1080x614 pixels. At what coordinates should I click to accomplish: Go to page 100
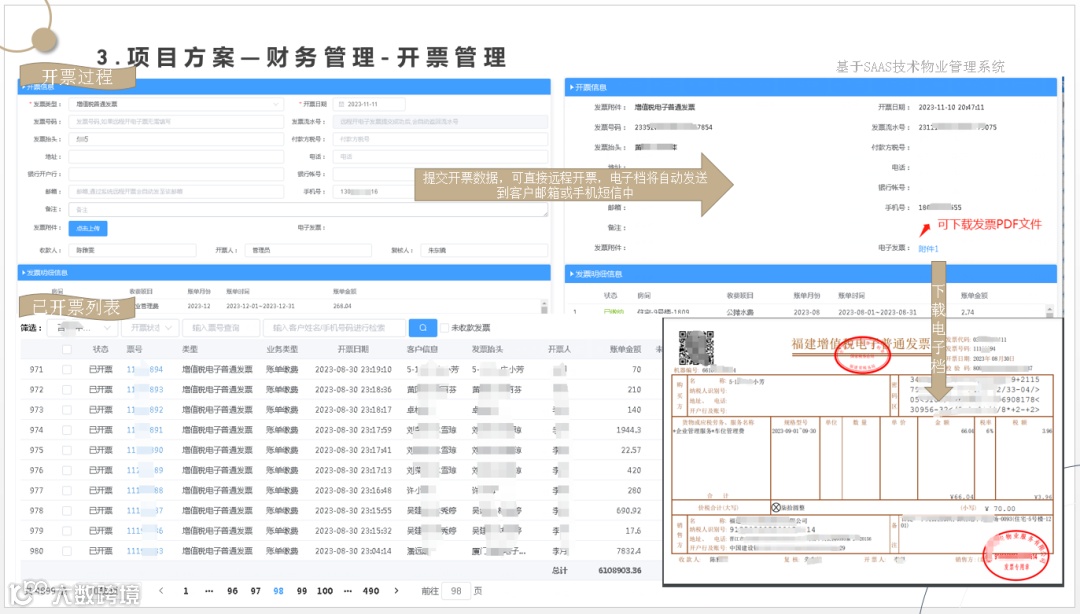tap(324, 591)
